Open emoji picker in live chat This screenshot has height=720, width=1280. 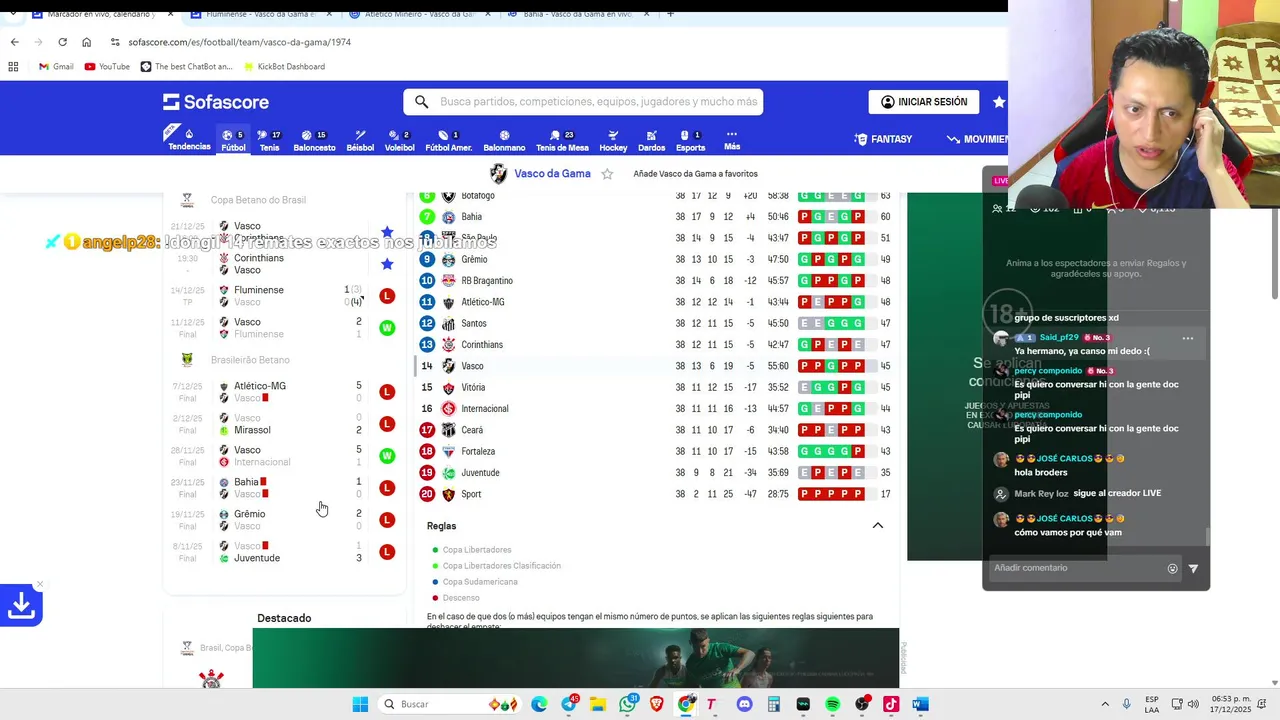tap(1173, 568)
